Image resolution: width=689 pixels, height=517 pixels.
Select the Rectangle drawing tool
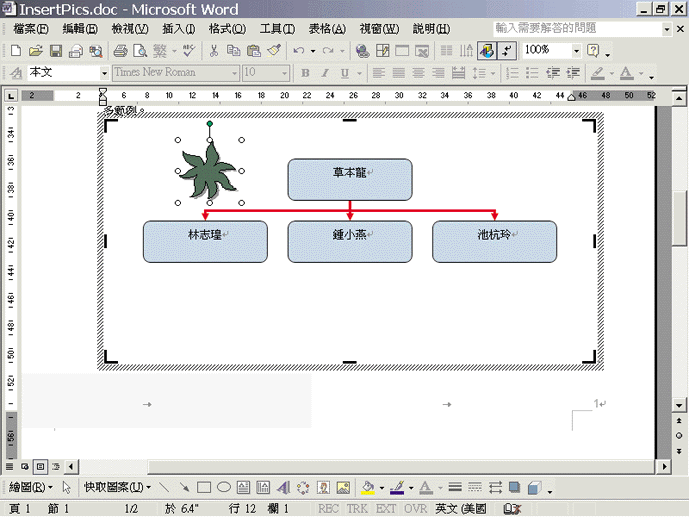pos(204,487)
